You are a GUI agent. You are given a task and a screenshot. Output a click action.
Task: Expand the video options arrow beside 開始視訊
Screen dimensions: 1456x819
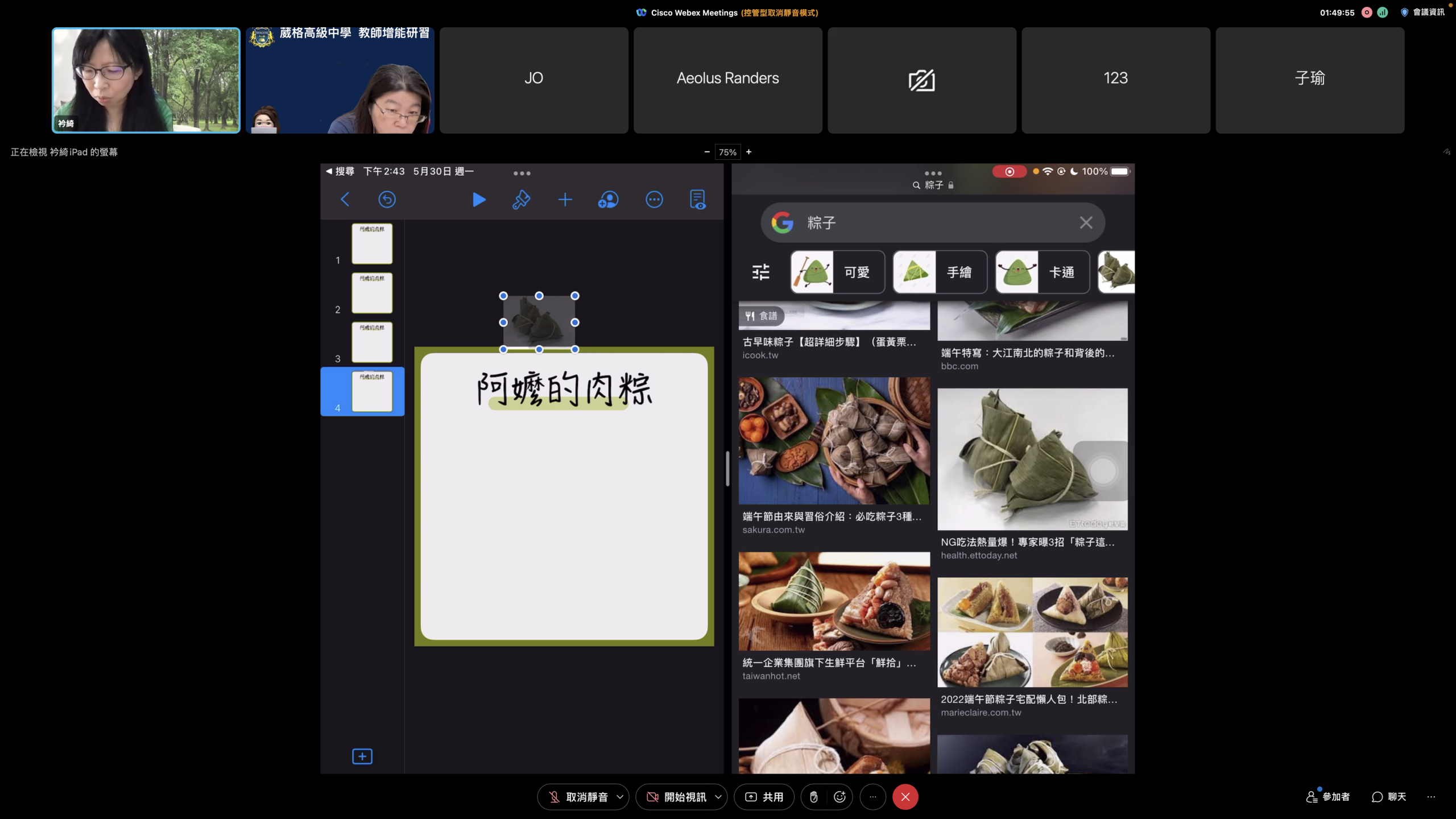(x=718, y=797)
